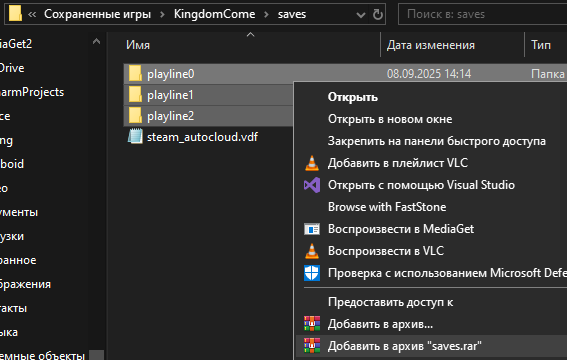Expand hidden path via double chevron
Image resolution: width=567 pixels, height=360 pixels.
pos(32,14)
